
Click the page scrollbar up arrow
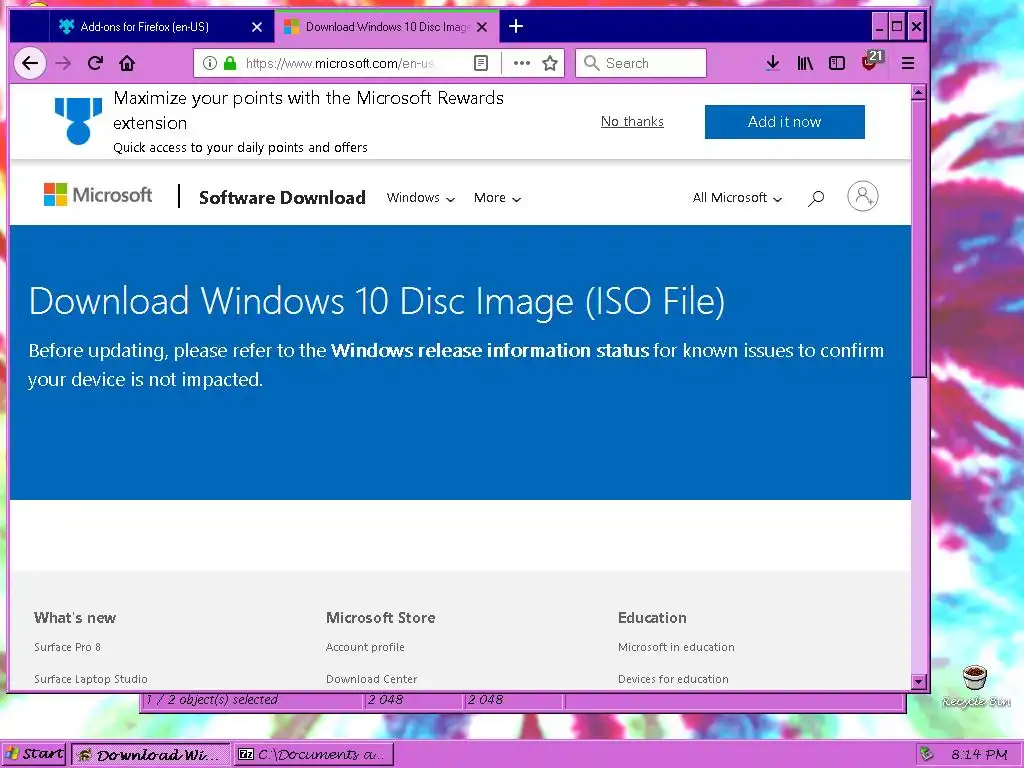pyautogui.click(x=918, y=93)
